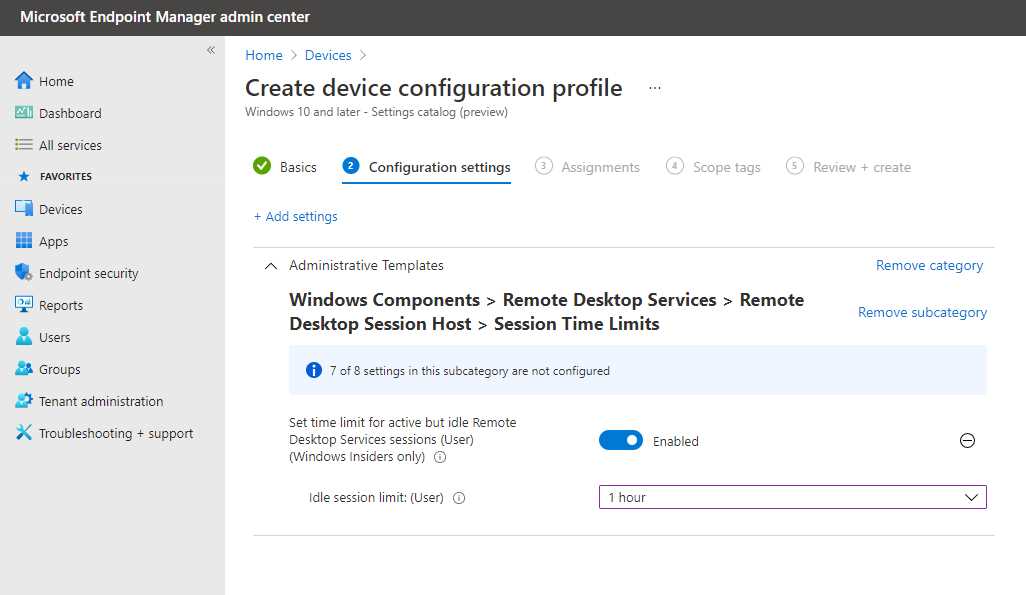Disable the idle Remote Desktop sessions setting
The height and width of the screenshot is (595, 1026).
pos(620,440)
